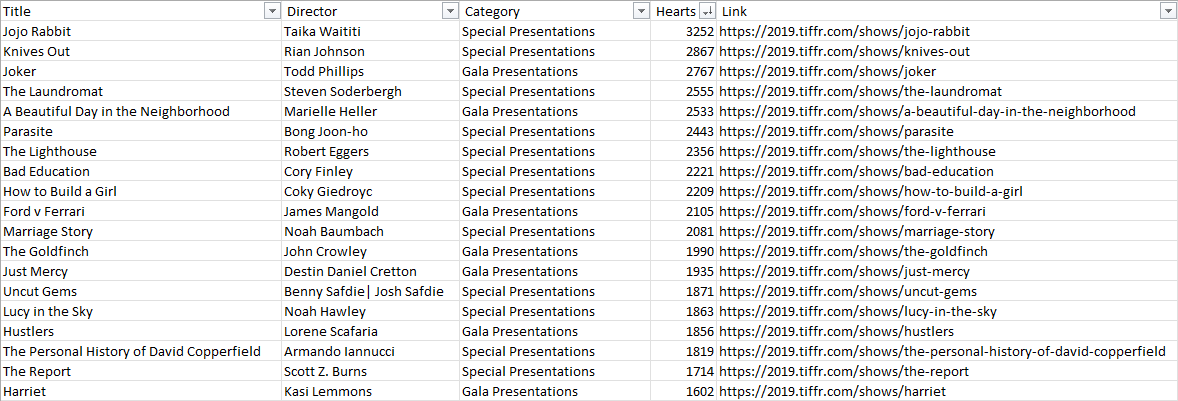Open the Director column filter dropdown

[x=449, y=11]
